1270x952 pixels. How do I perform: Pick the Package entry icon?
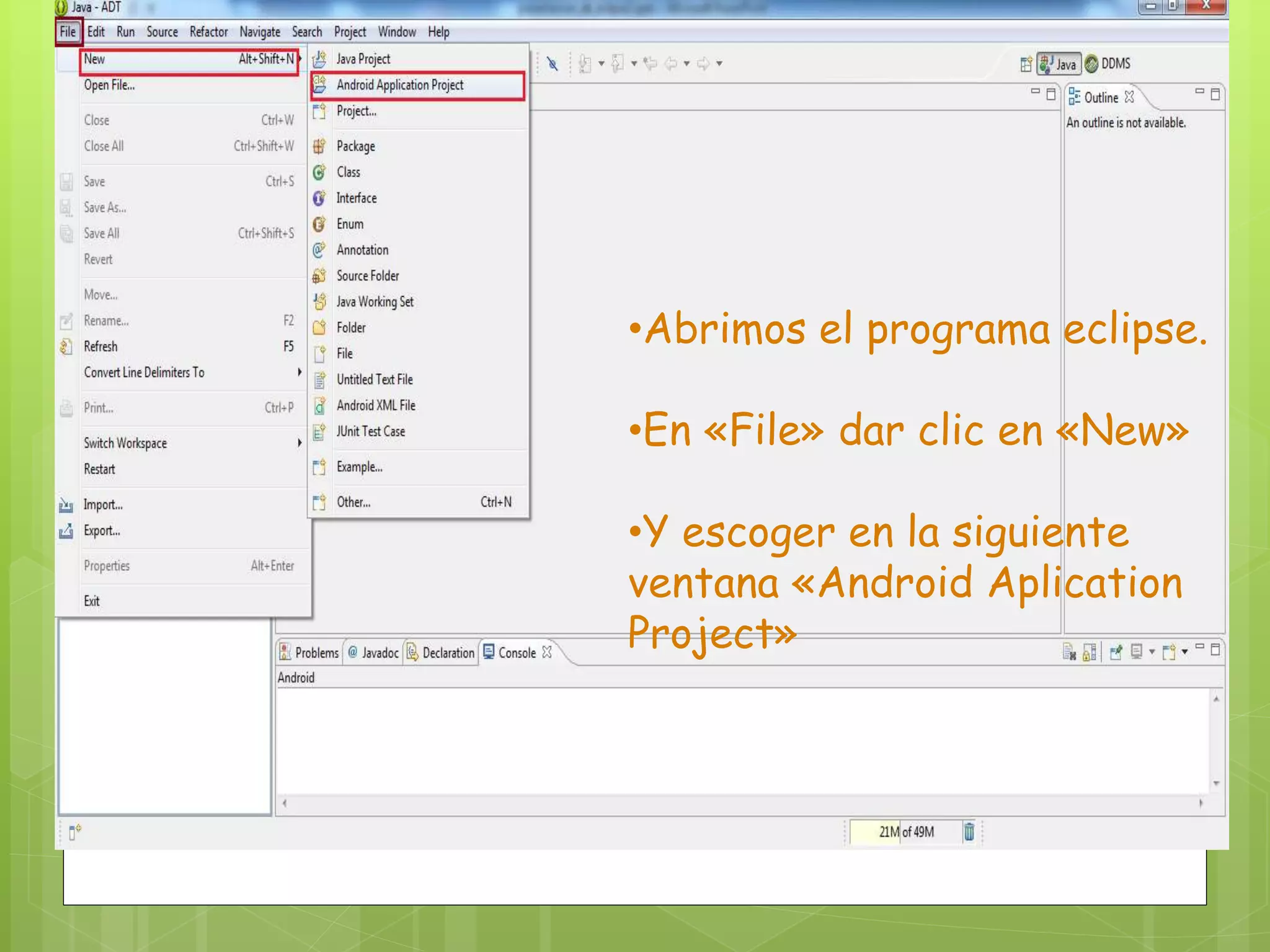pos(319,146)
